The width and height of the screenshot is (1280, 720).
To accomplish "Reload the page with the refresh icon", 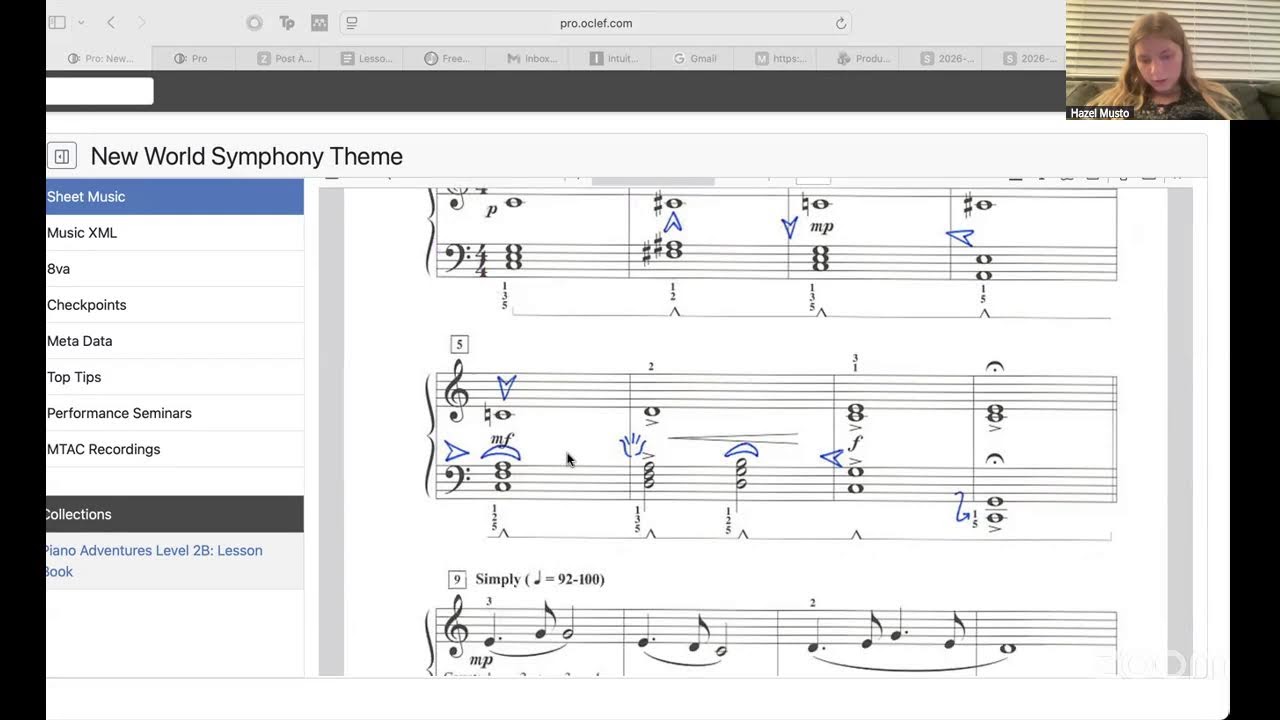I will (x=841, y=22).
